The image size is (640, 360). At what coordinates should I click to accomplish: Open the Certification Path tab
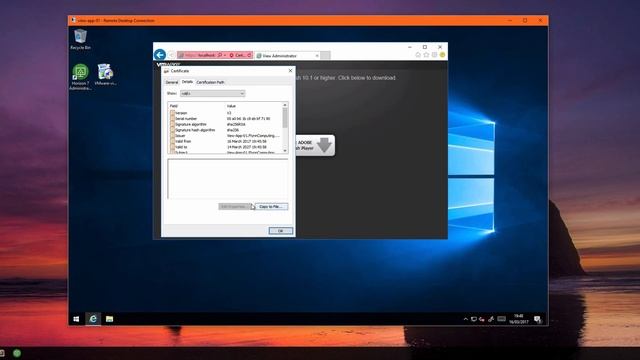coord(210,82)
